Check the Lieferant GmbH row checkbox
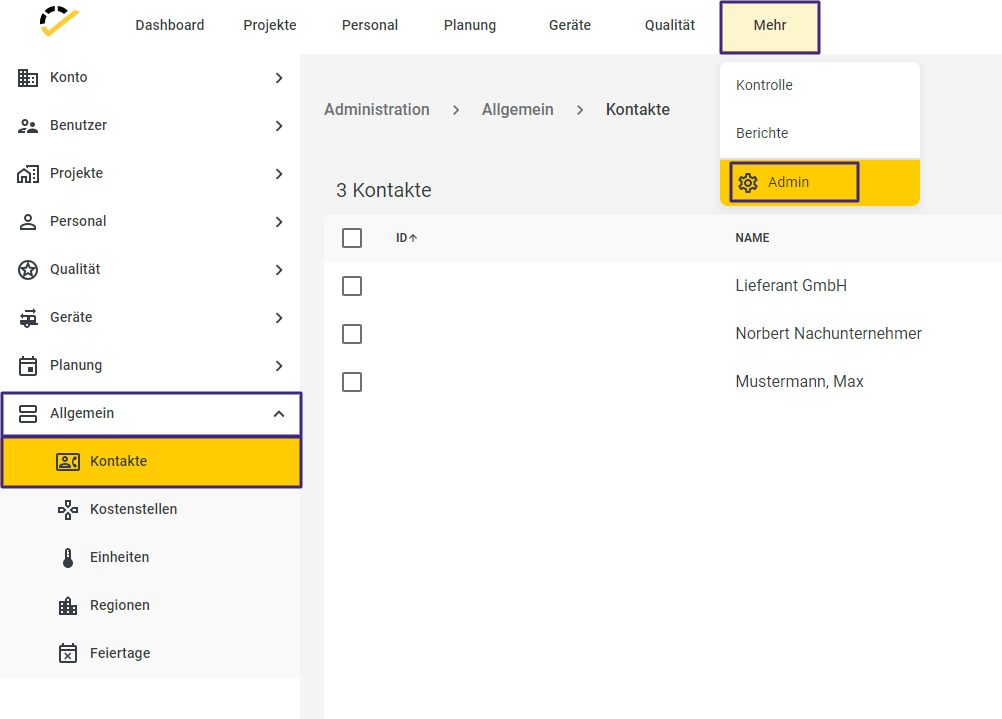 351,286
